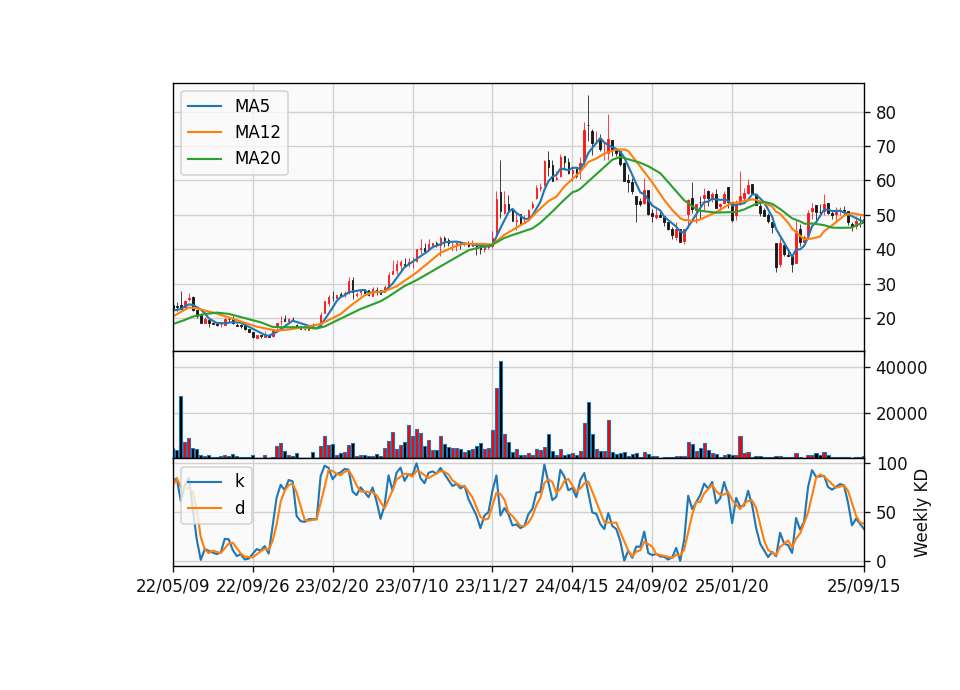Click the 20 price axis label
Image resolution: width=960 pixels, height=690 pixels.
tap(886, 319)
